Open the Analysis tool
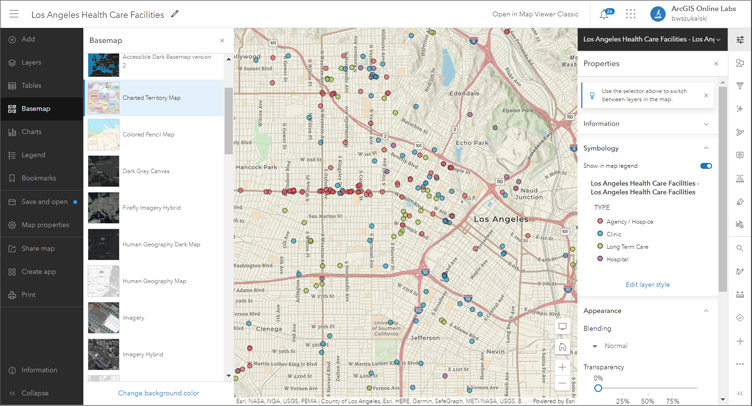The width and height of the screenshot is (752, 406). point(740,224)
